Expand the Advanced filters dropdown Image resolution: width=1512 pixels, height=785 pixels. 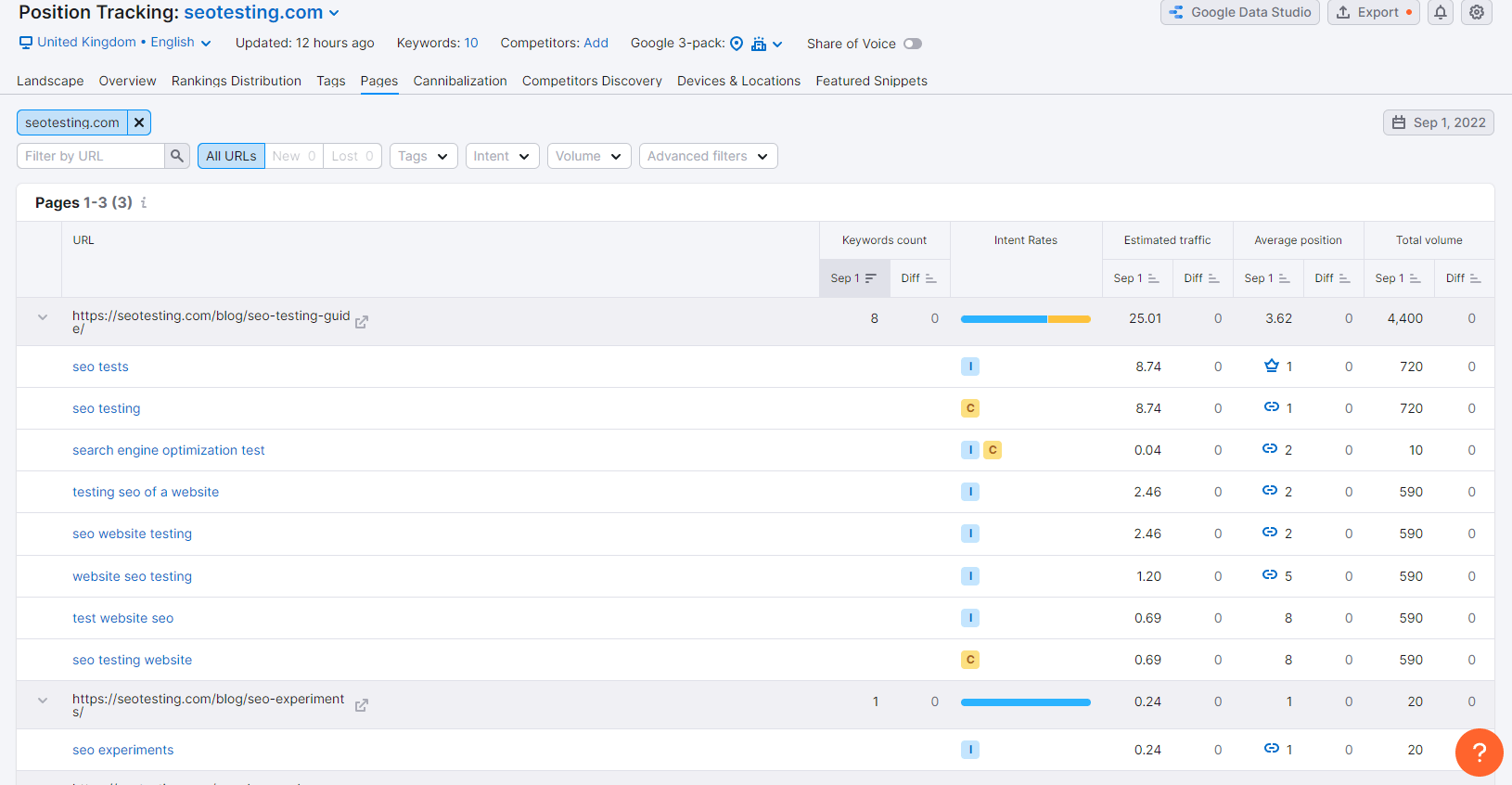pyautogui.click(x=708, y=156)
